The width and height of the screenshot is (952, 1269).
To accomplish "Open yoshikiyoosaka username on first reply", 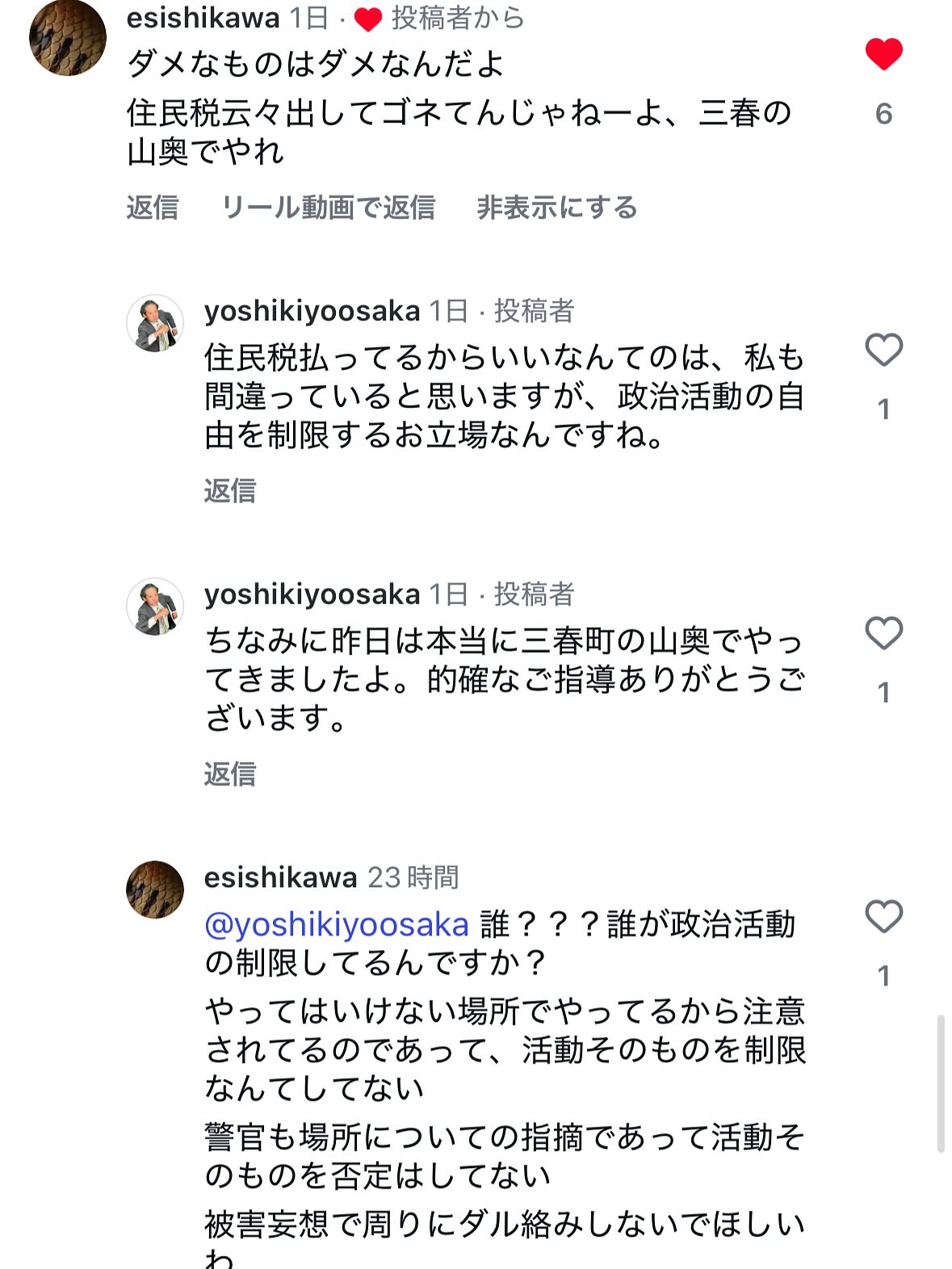I will pyautogui.click(x=312, y=310).
